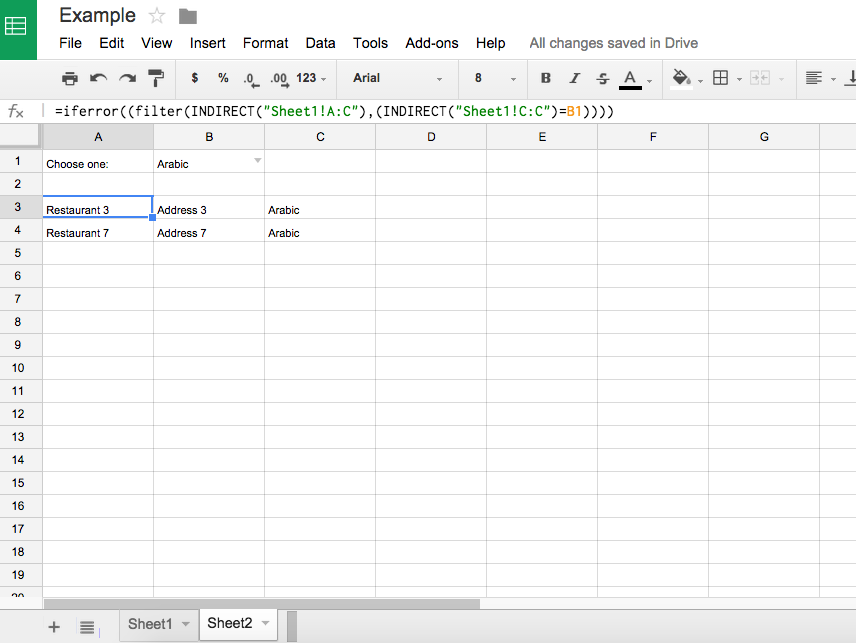Open the File menu
Viewport: 856px width, 643px height.
70,43
